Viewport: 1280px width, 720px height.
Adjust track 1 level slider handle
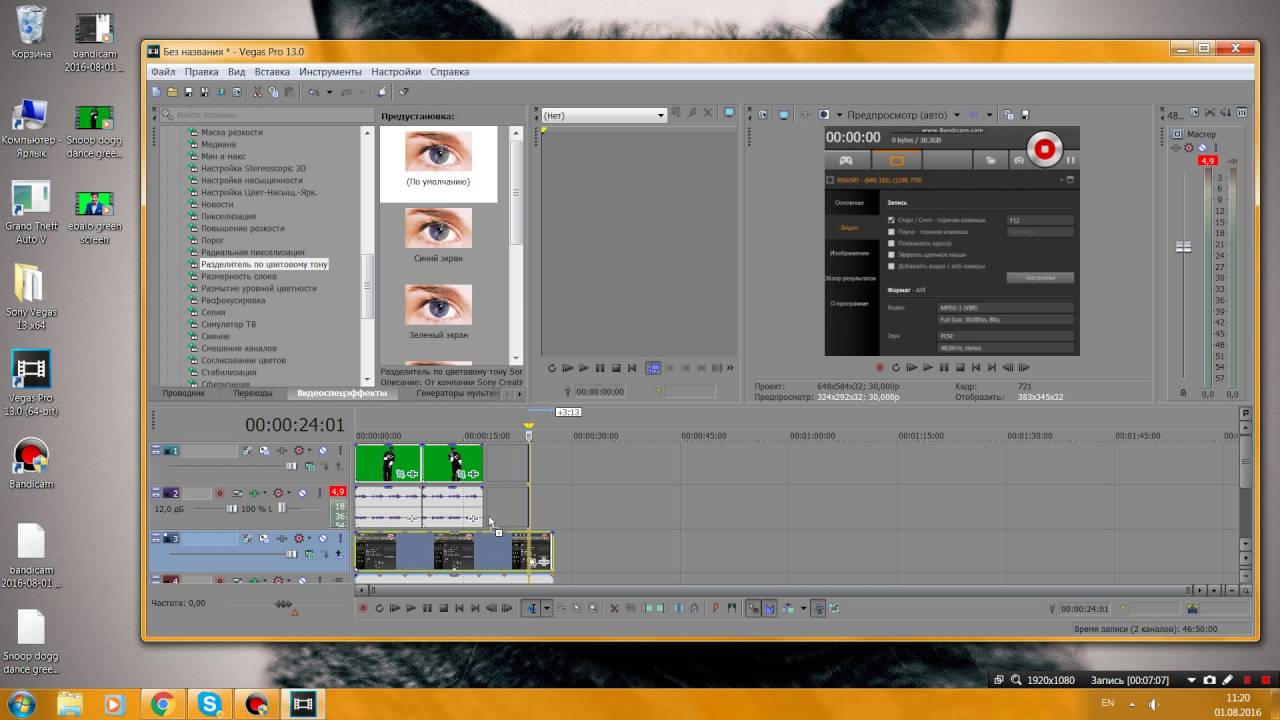coord(292,466)
